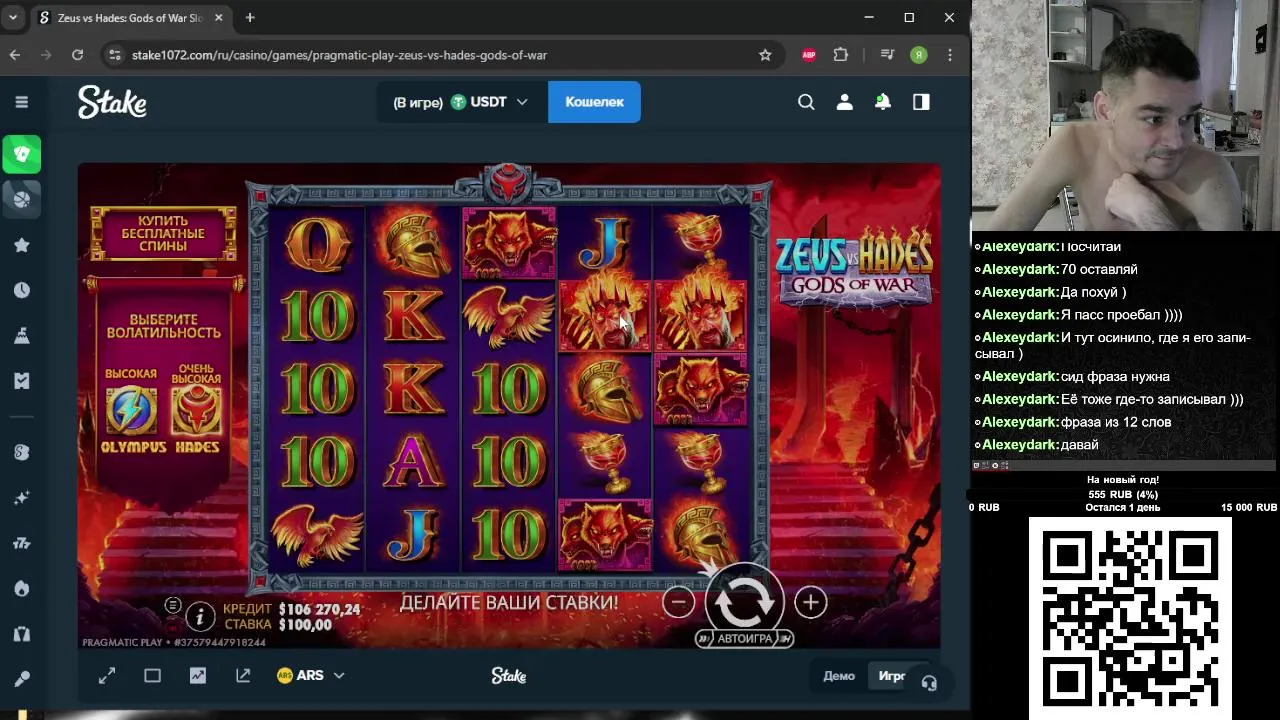
Task: Click Купить бесплатные спины button
Action: pos(163,234)
